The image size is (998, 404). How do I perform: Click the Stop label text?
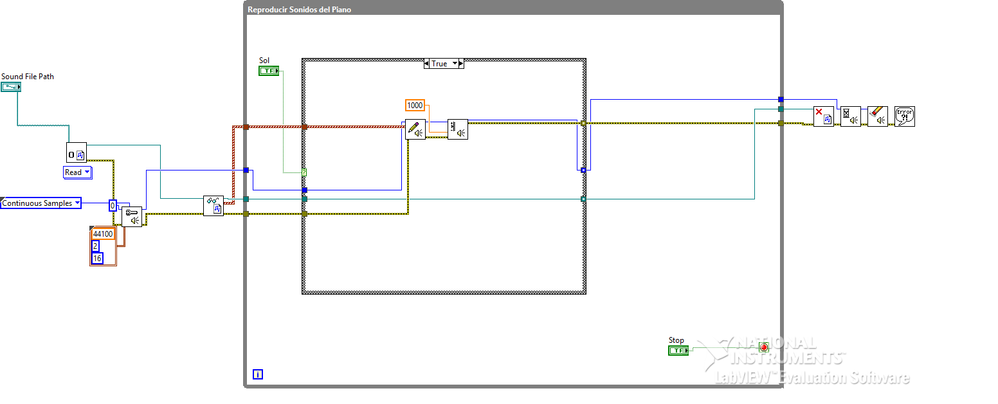pos(676,340)
